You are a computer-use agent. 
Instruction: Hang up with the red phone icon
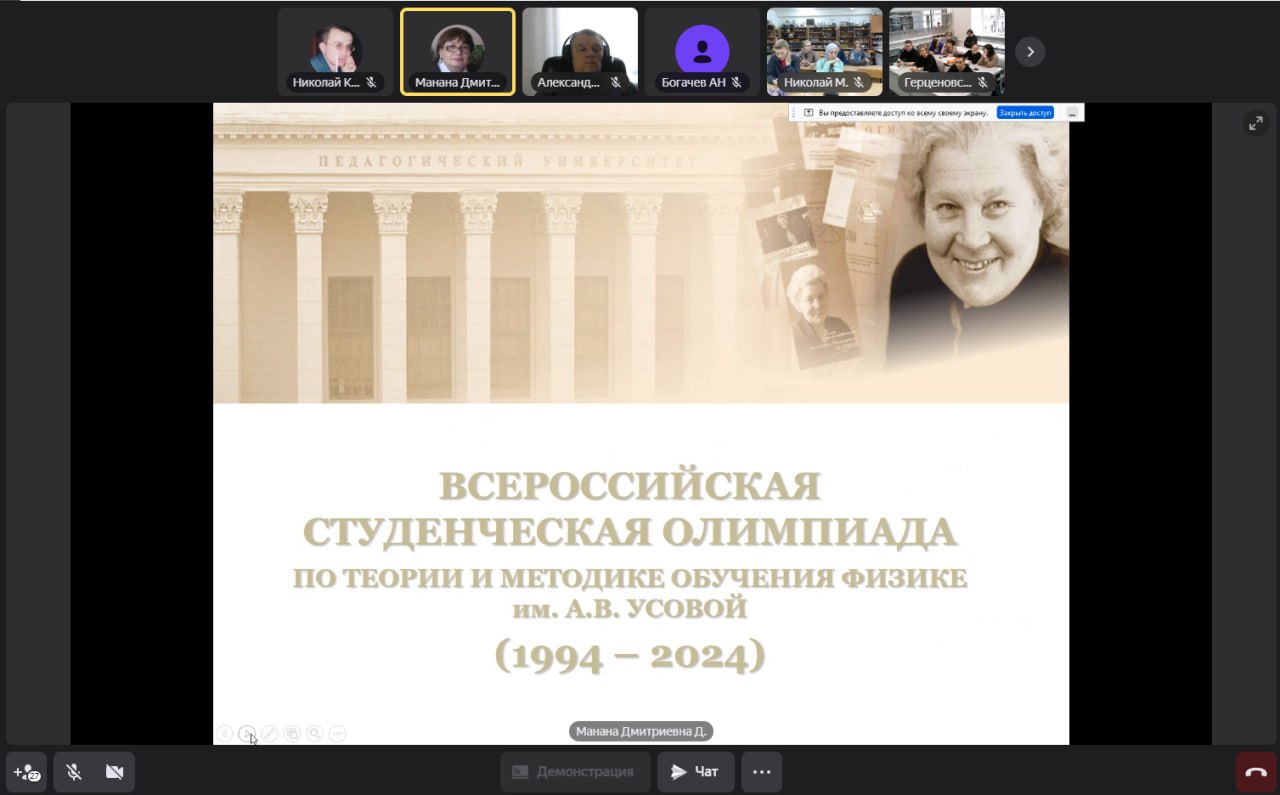click(1256, 772)
